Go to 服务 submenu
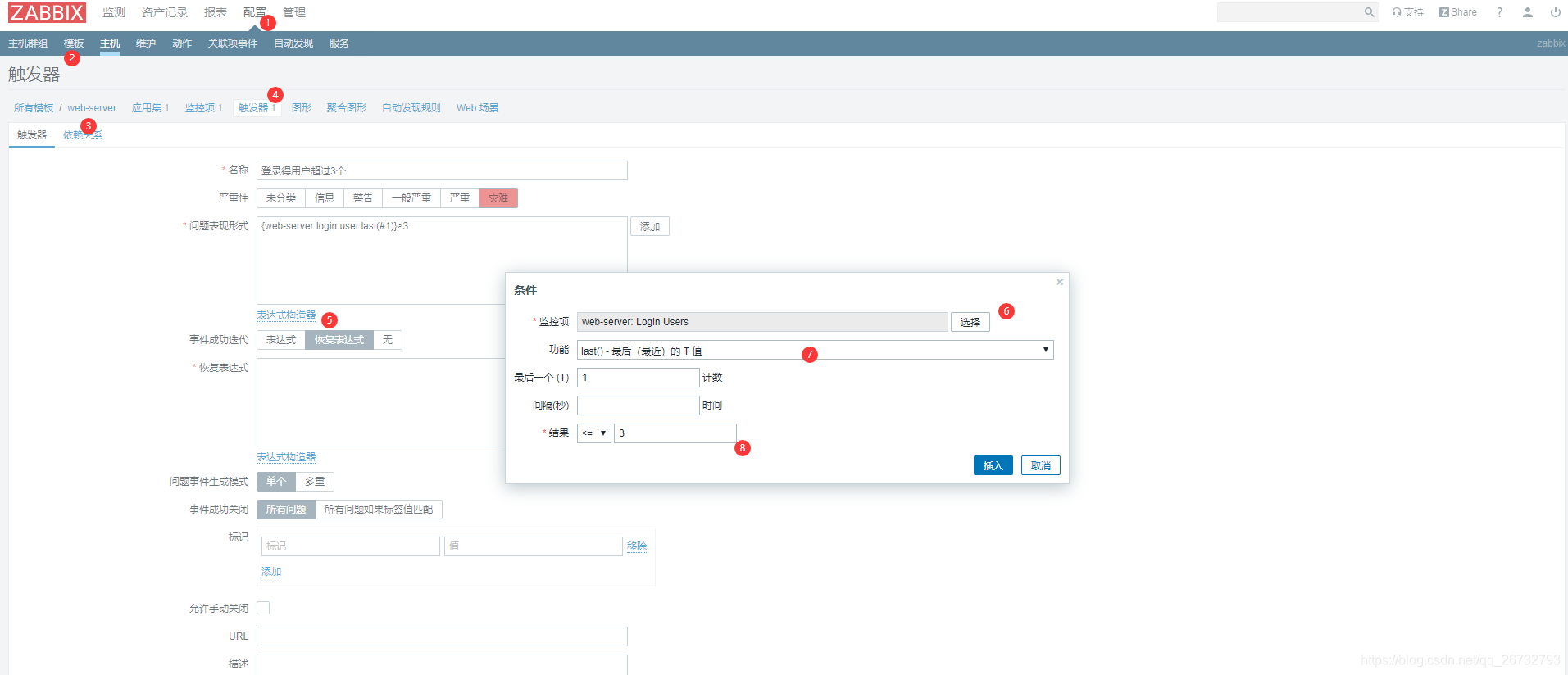The width and height of the screenshot is (1568, 675). click(339, 43)
